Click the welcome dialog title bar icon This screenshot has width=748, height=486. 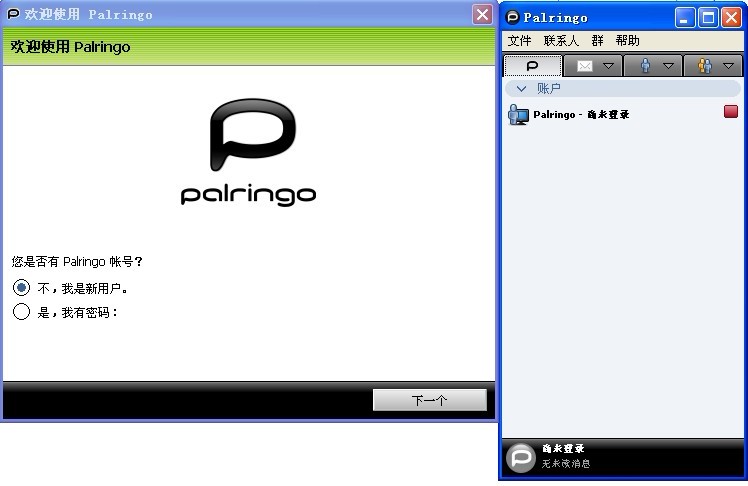point(13,14)
